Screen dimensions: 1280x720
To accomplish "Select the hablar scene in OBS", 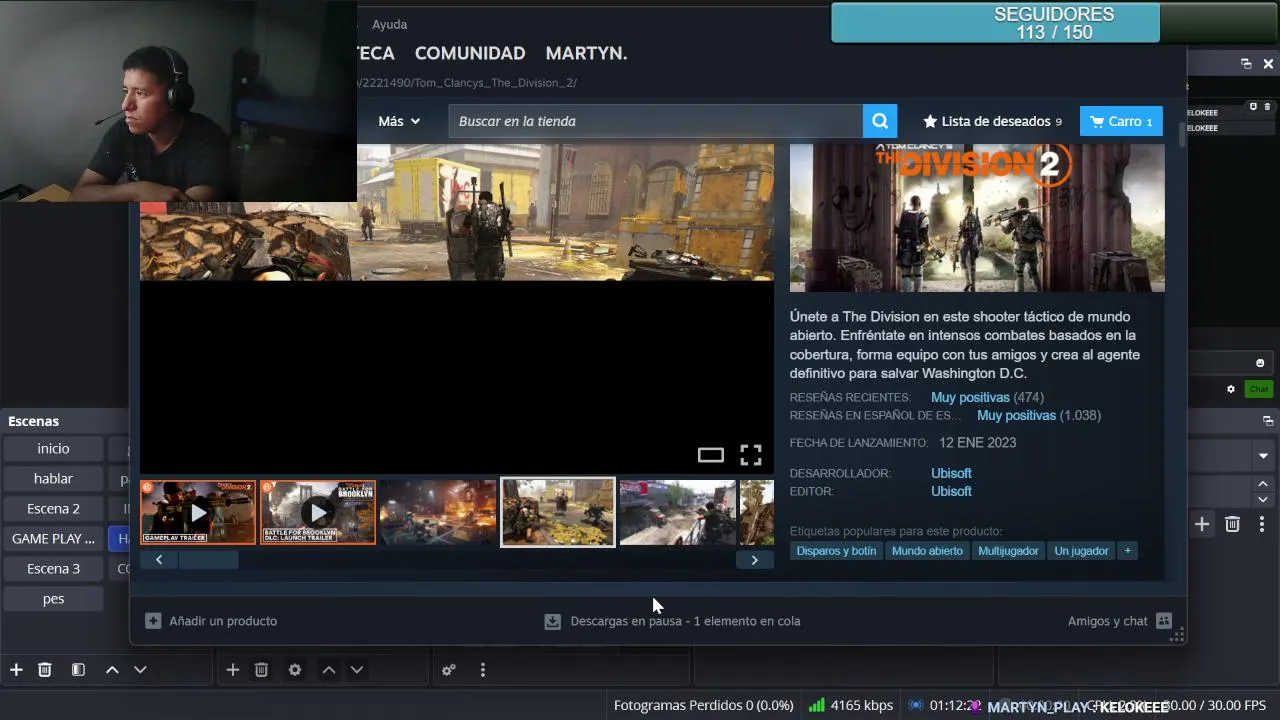I will coord(53,478).
